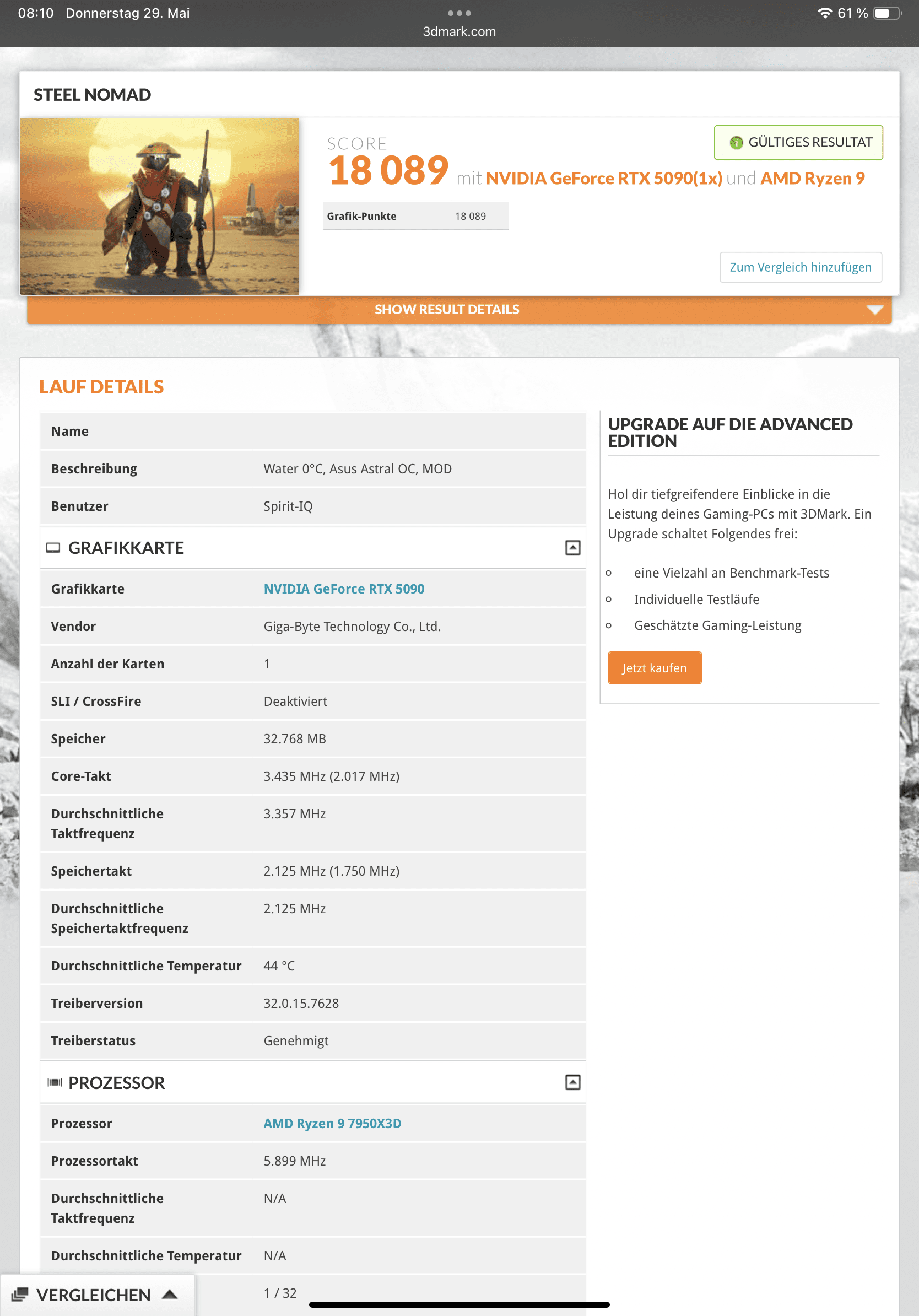Add result via Zum Vergleich hinzufügen
The height and width of the screenshot is (1316, 919).
coord(801,267)
